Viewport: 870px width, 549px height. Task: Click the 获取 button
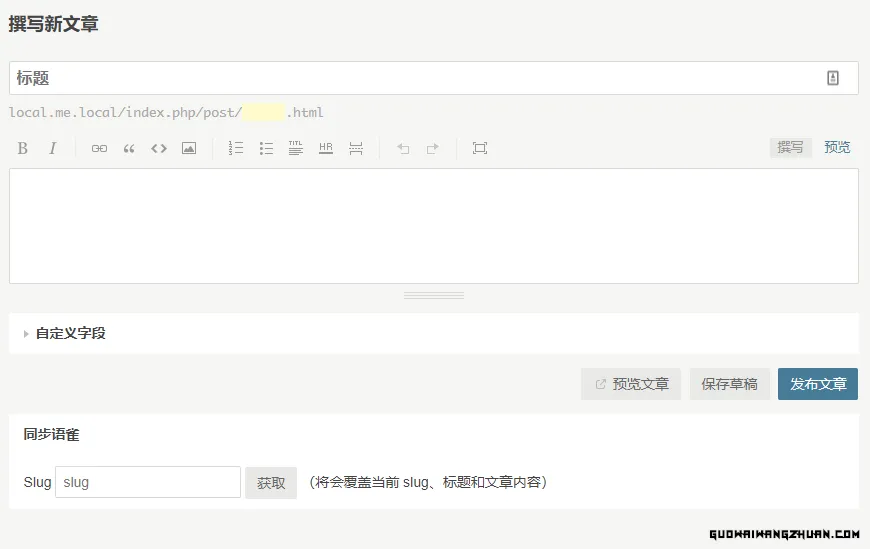coord(271,483)
